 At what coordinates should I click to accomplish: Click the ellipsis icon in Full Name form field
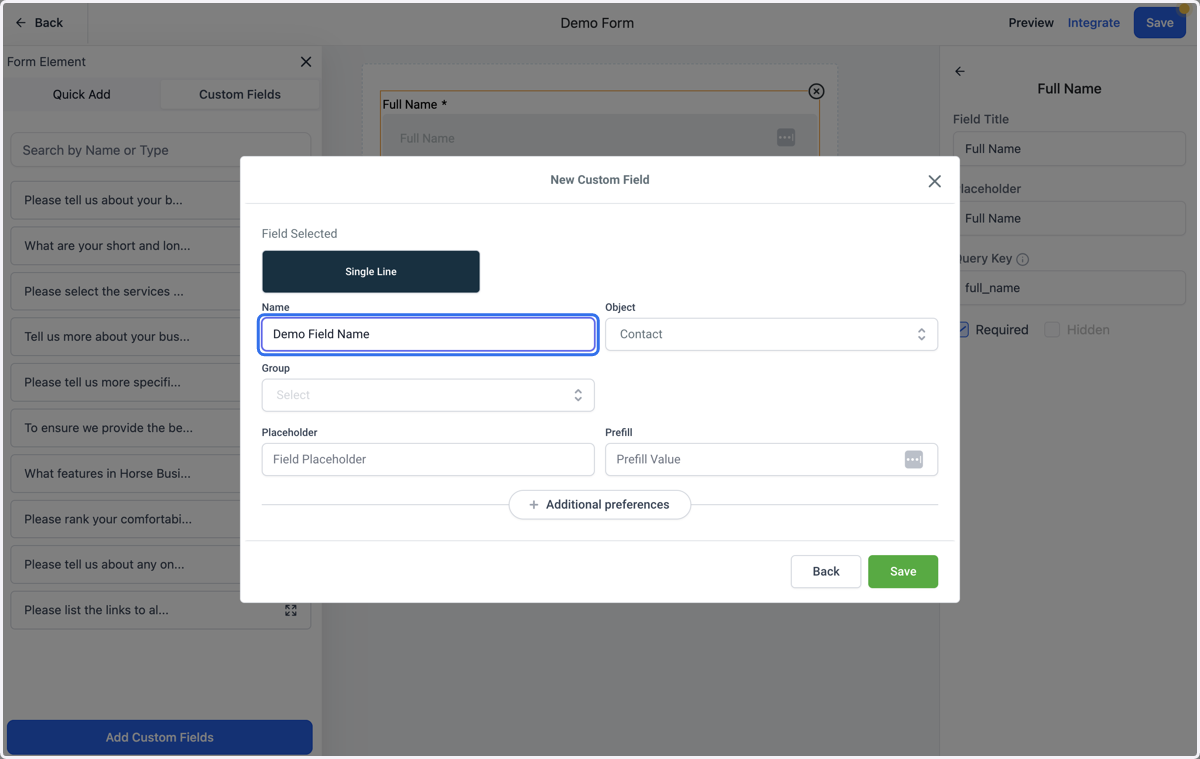click(x=786, y=138)
